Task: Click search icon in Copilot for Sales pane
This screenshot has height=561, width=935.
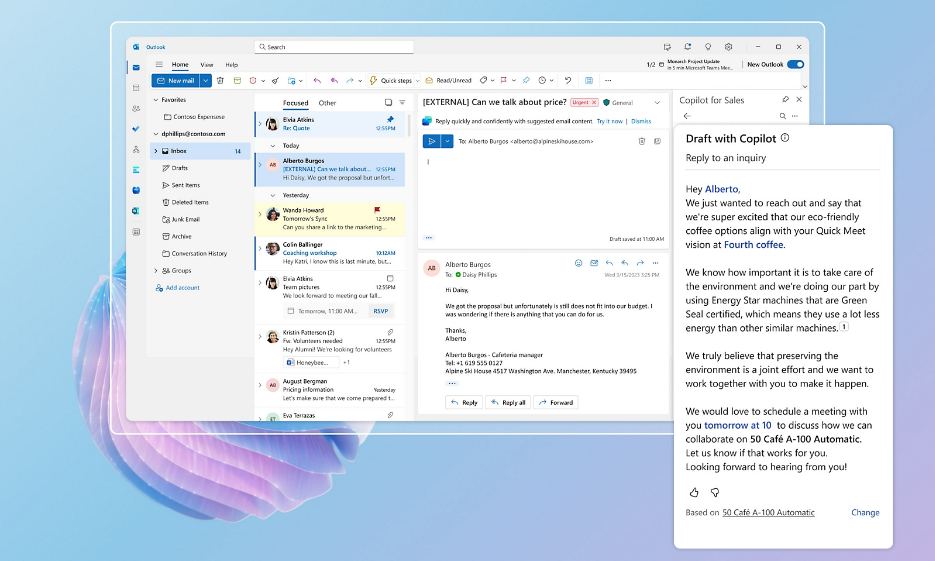Action: (782, 116)
